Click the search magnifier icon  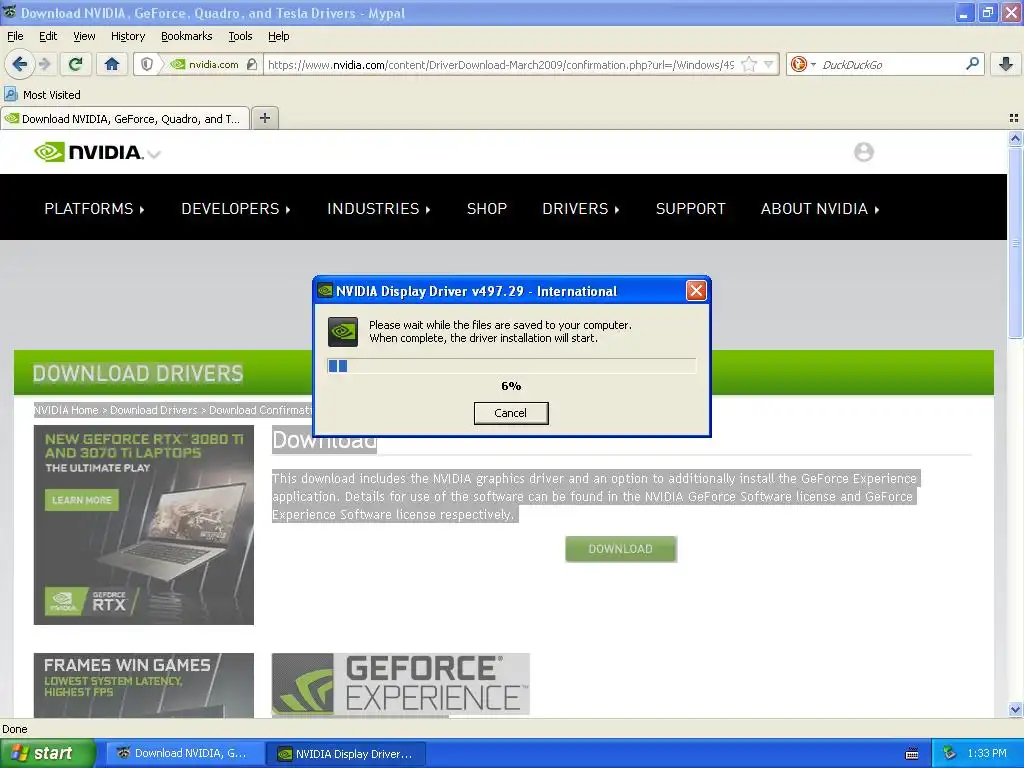972,63
